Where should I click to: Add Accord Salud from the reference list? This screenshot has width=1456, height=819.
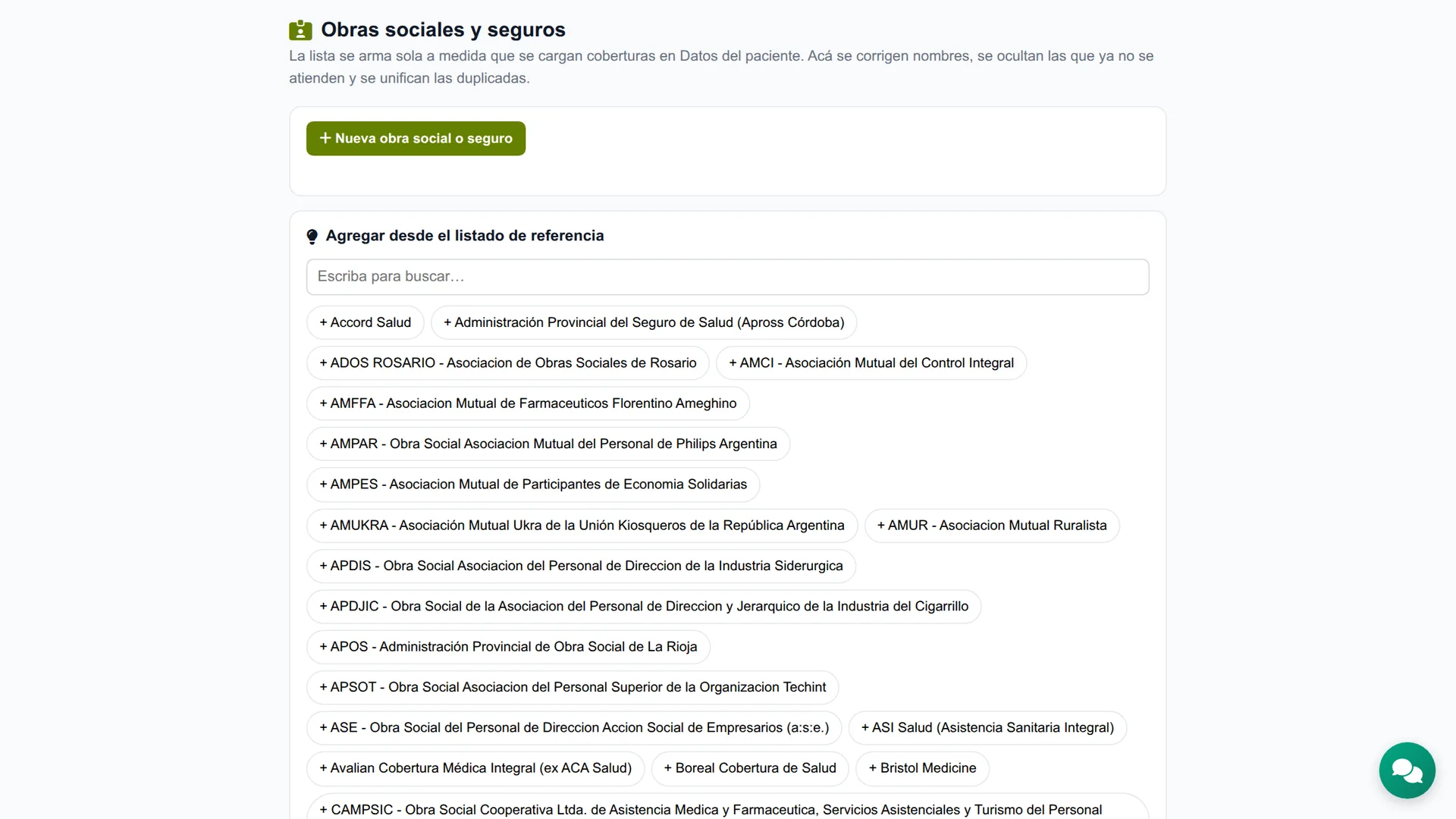coord(366,323)
